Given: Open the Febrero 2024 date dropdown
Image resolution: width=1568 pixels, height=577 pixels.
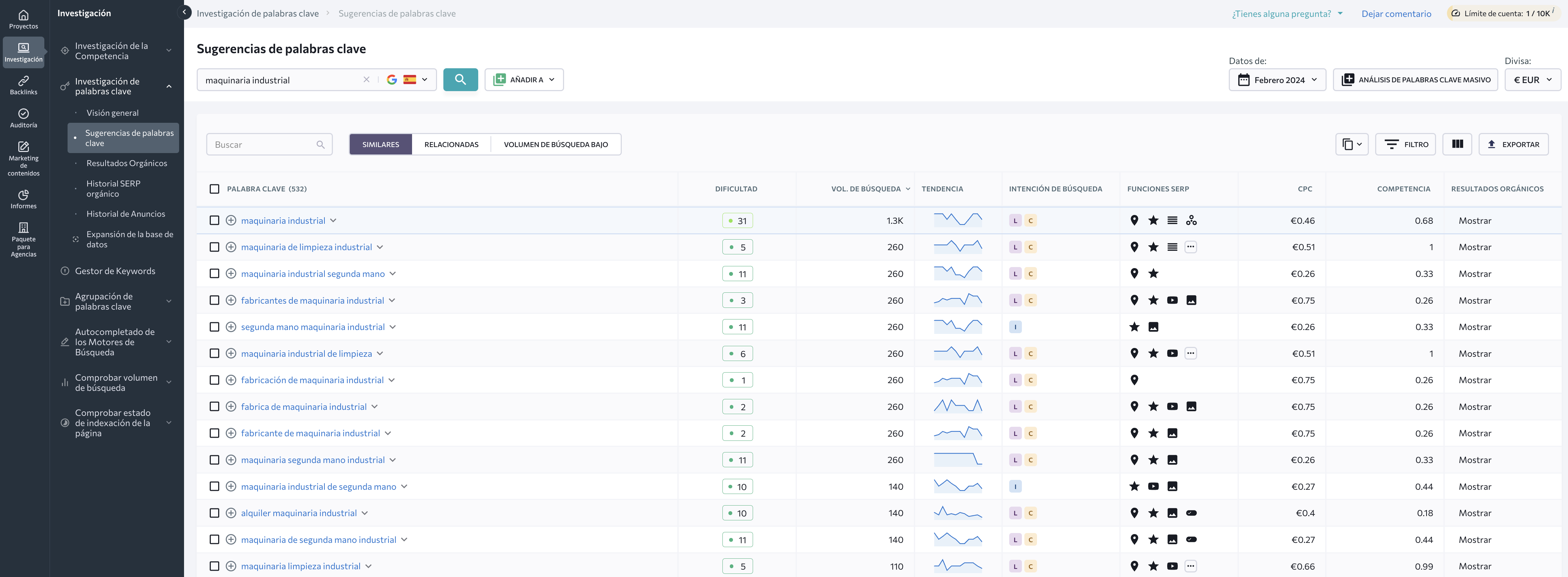Looking at the screenshot, I should coord(1277,80).
